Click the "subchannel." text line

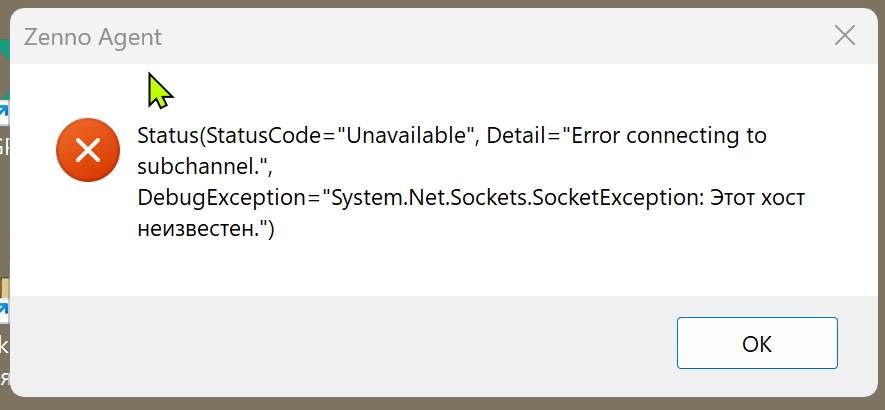204,167
